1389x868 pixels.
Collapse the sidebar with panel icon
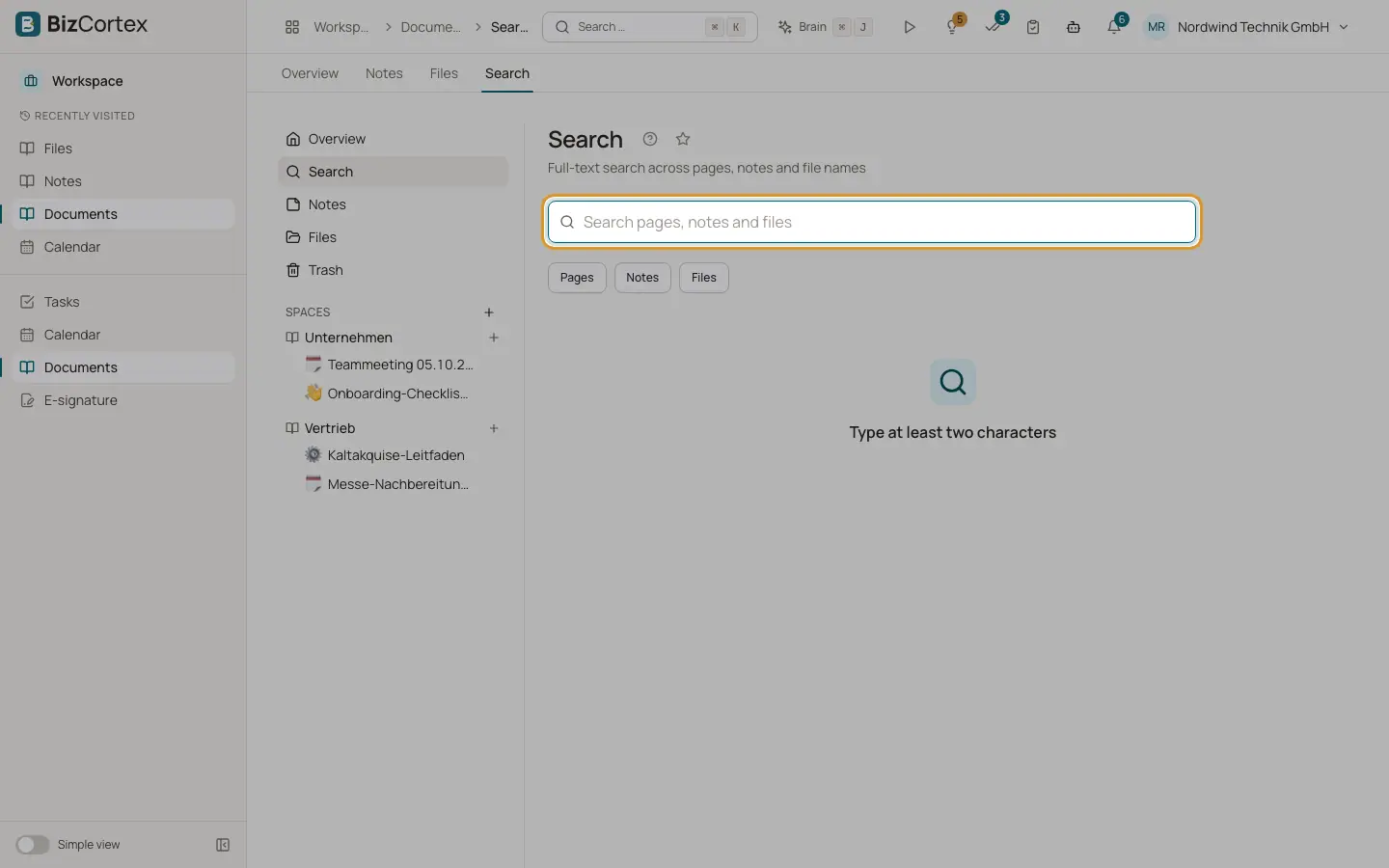pos(223,845)
